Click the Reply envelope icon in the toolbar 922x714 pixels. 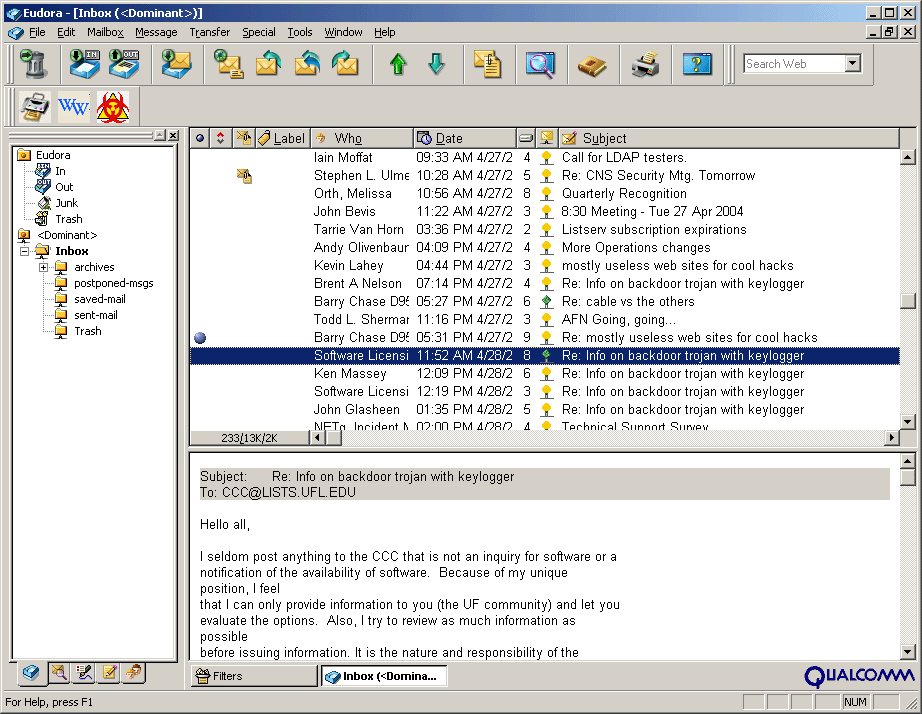pos(268,64)
